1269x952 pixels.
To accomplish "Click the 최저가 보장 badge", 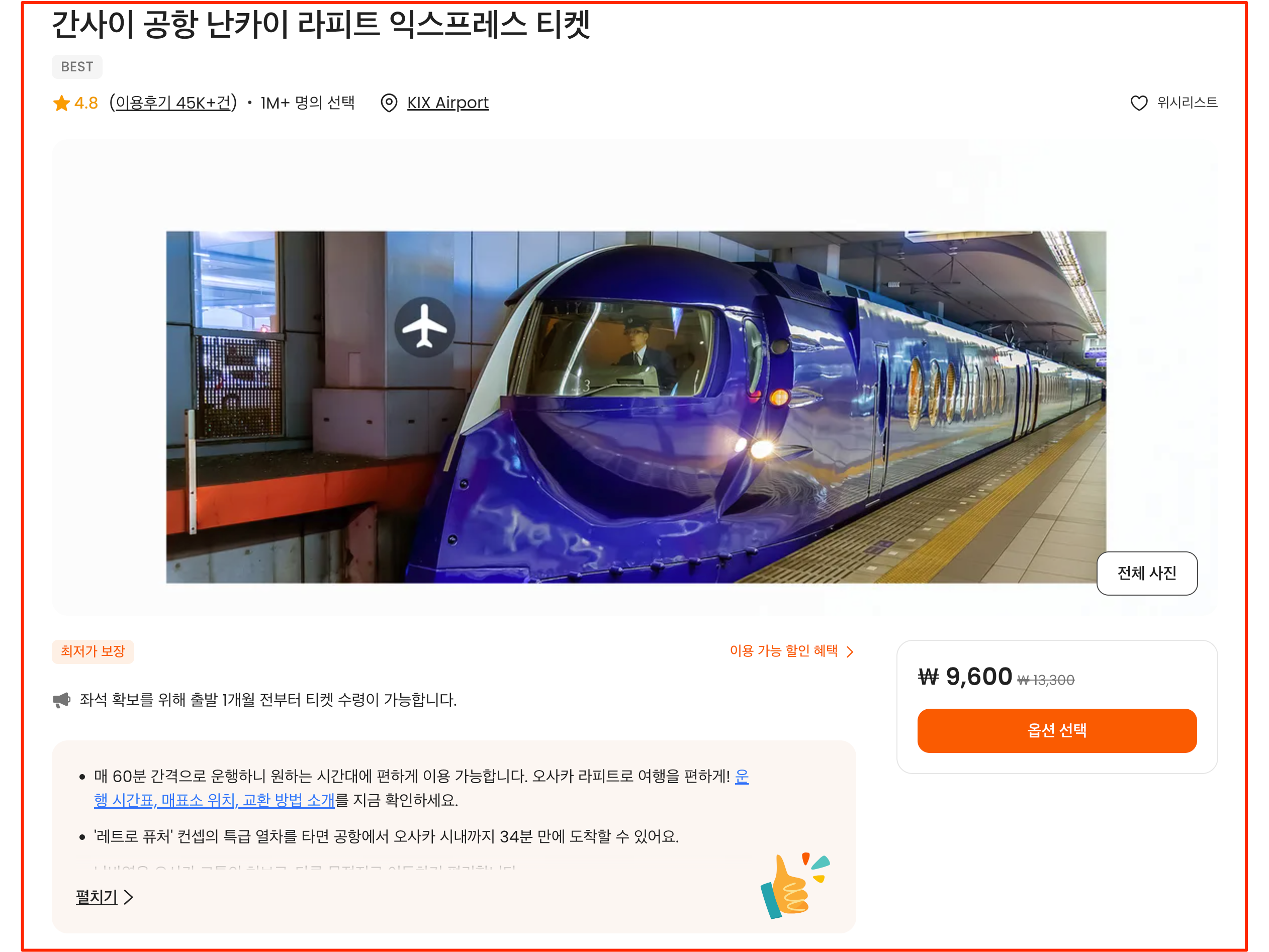I will click(93, 651).
